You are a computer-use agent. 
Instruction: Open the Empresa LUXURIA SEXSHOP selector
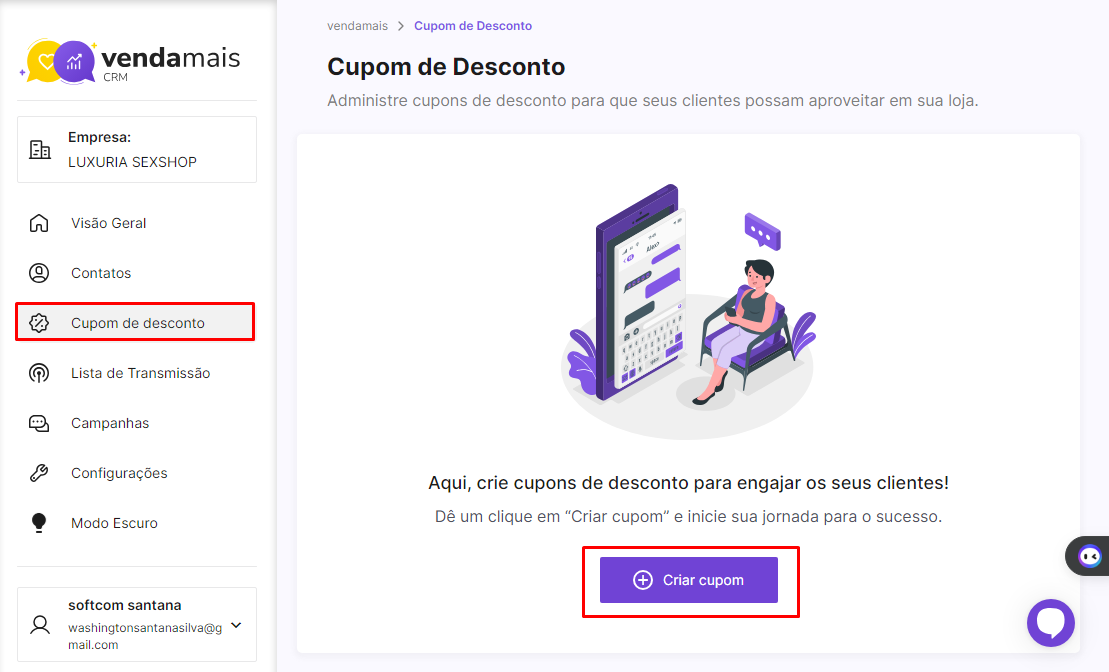point(137,149)
